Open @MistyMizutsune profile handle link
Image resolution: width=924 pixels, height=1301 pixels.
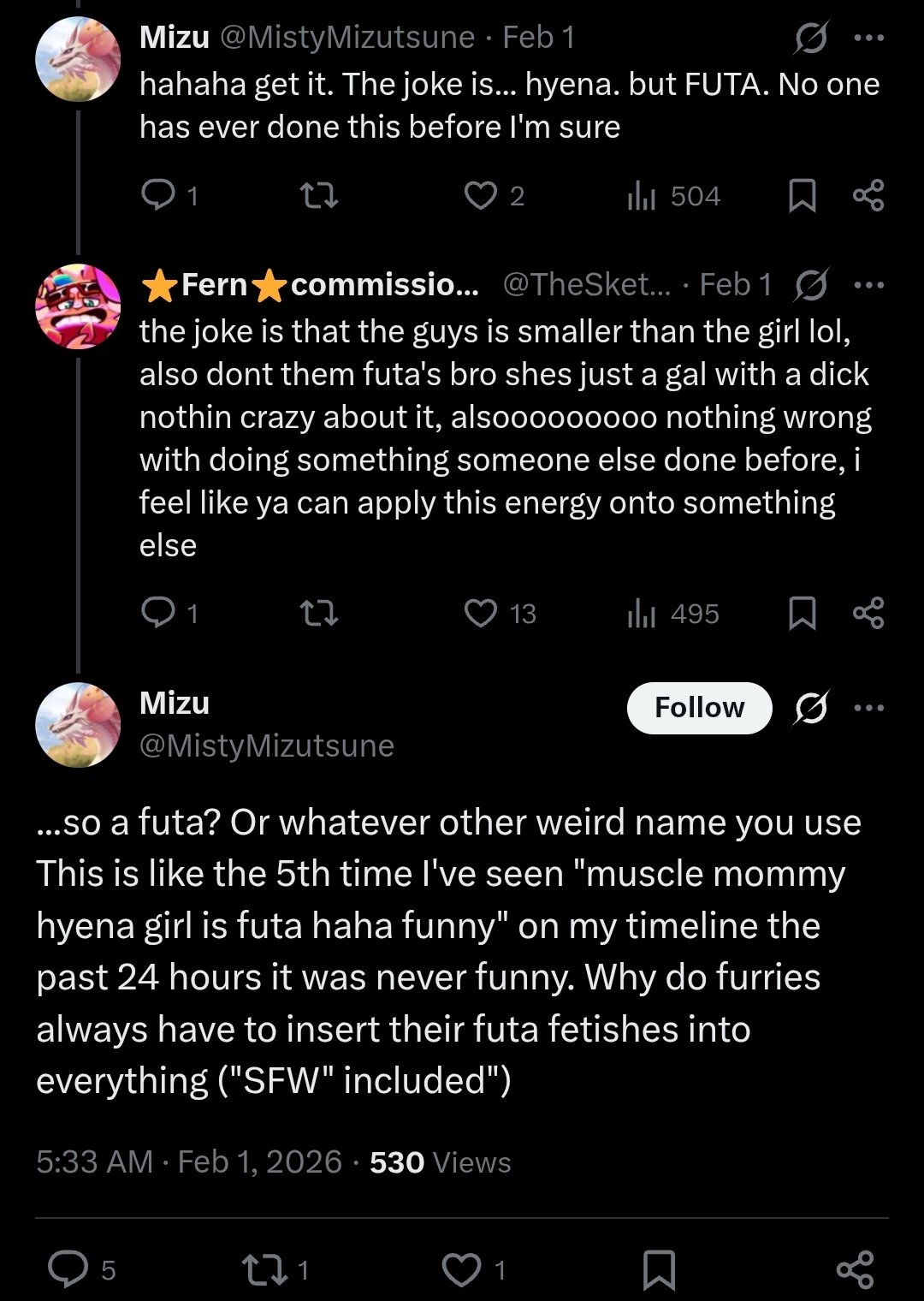[266, 746]
